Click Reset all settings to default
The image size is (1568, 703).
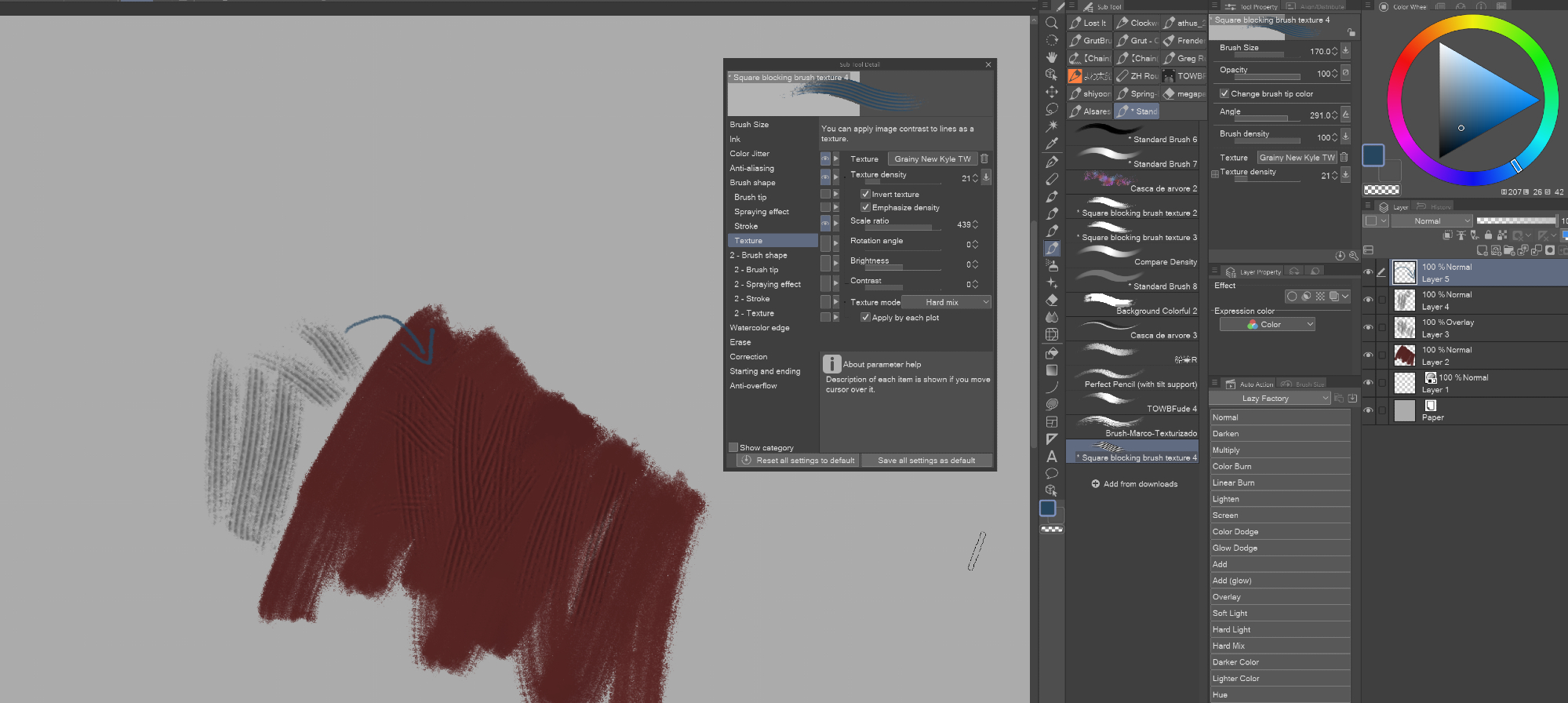(799, 461)
